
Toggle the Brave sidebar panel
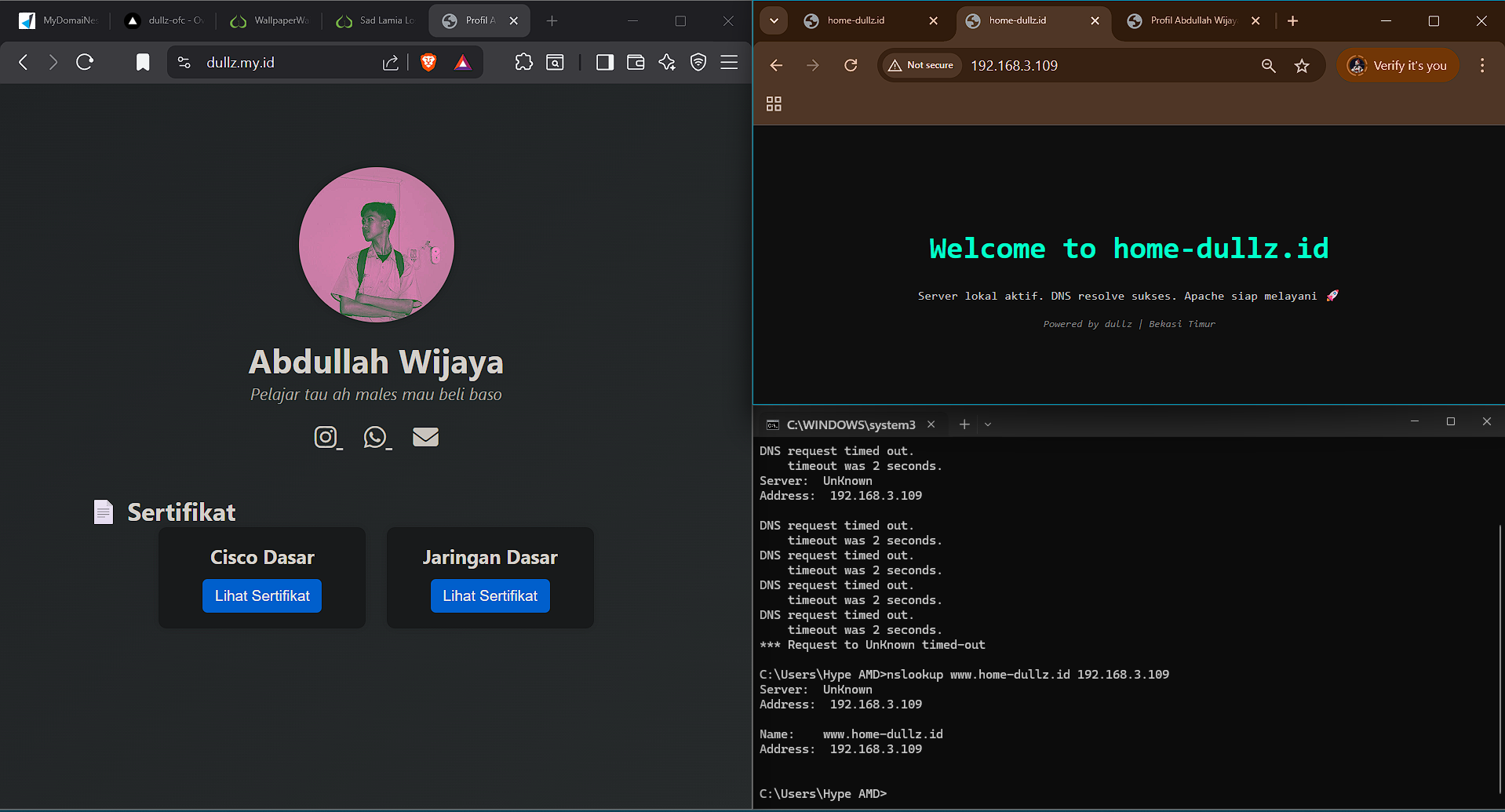tap(604, 63)
